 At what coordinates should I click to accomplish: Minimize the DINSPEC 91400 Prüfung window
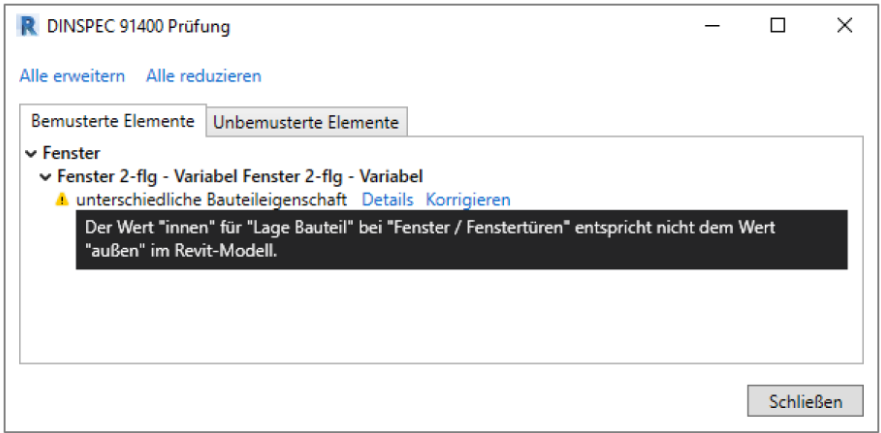tap(711, 27)
